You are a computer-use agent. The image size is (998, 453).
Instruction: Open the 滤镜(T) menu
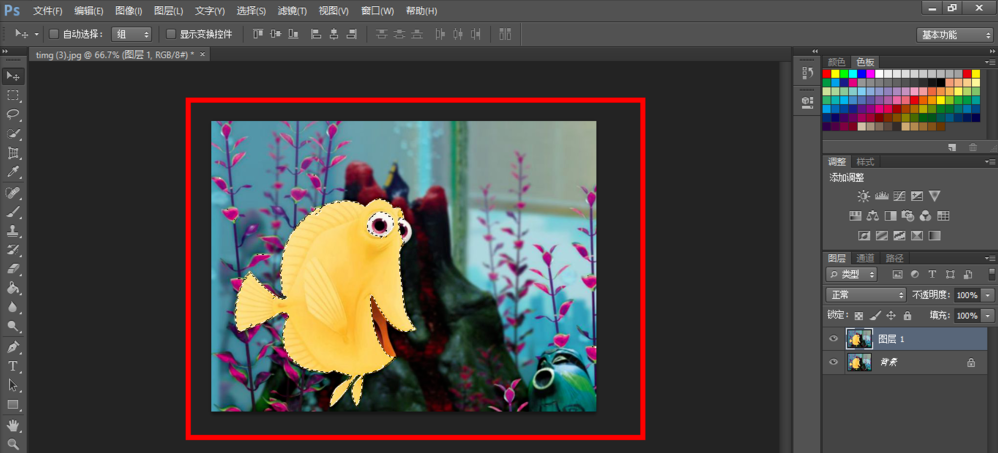[x=292, y=11]
